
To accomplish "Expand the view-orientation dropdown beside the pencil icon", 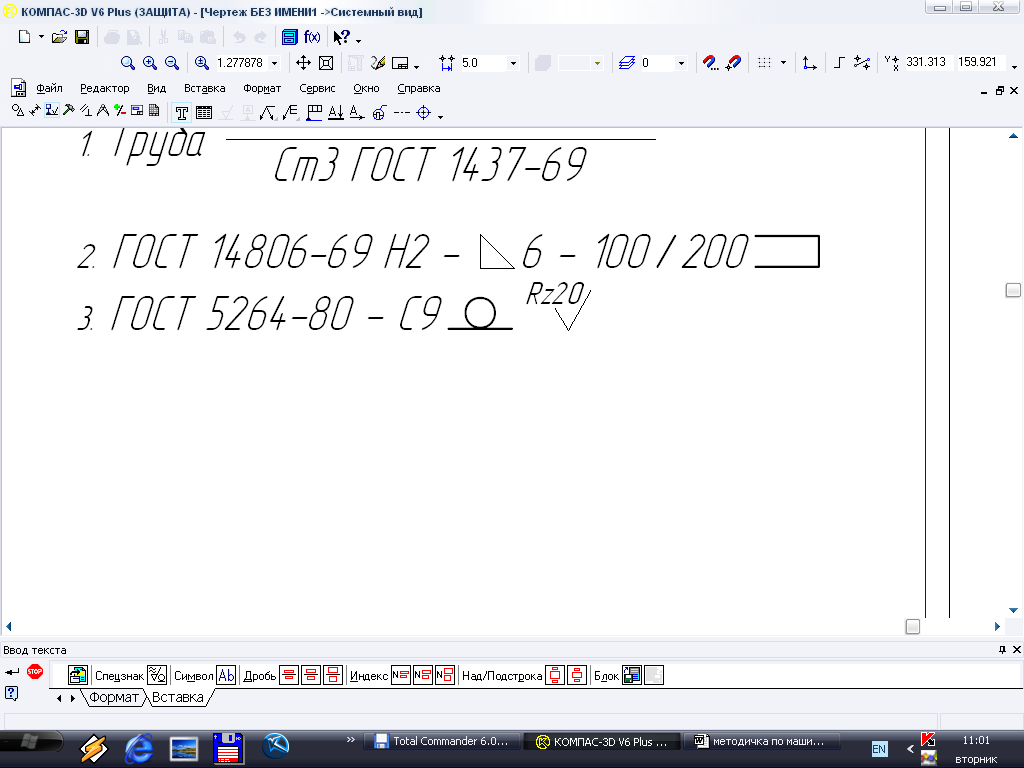I will 417,65.
